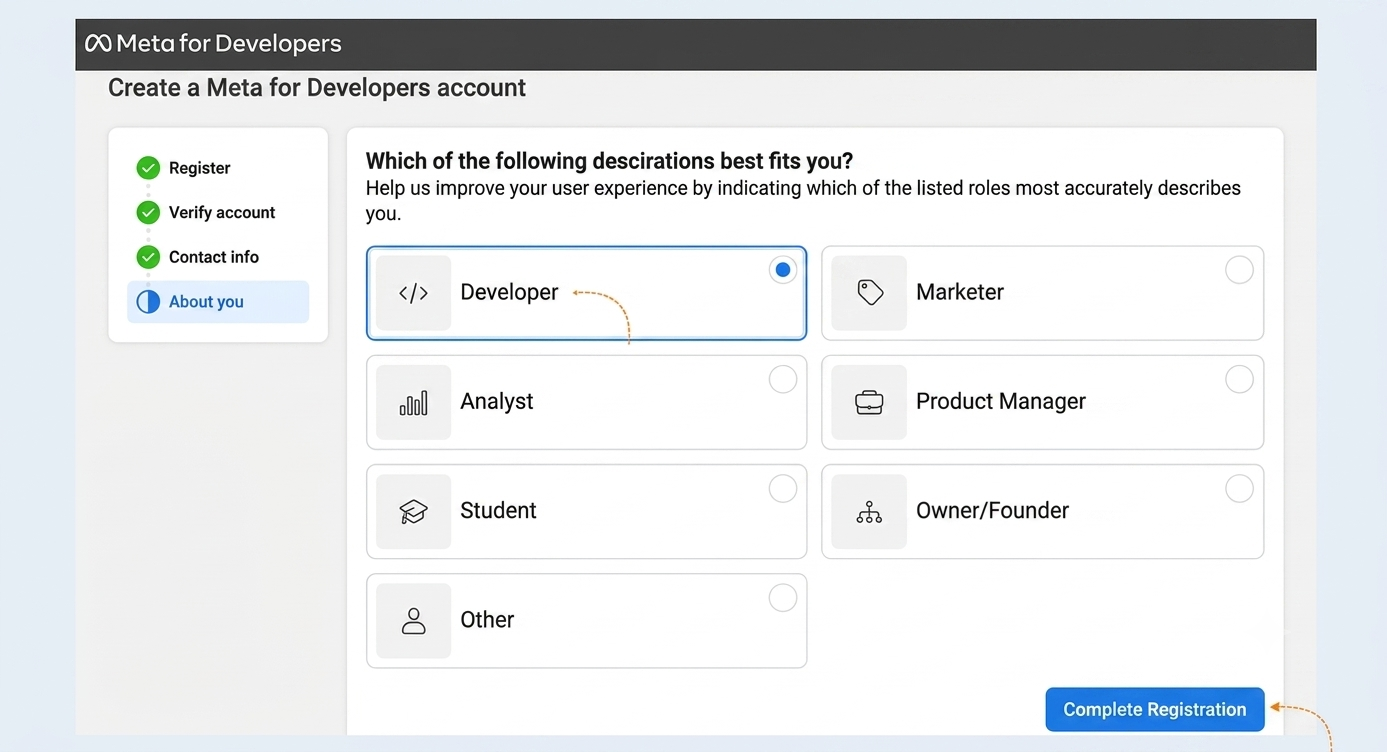Click the Owner/Founder org chart icon
The width and height of the screenshot is (1387, 752).
[869, 512]
